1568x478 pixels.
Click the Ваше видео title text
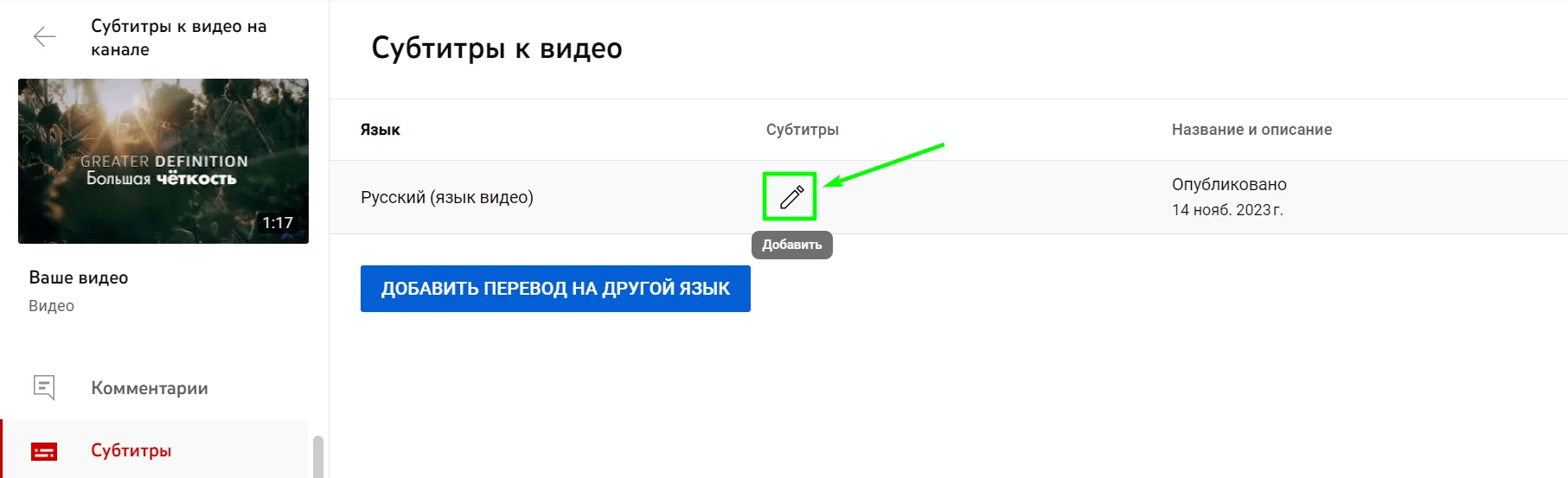(79, 277)
